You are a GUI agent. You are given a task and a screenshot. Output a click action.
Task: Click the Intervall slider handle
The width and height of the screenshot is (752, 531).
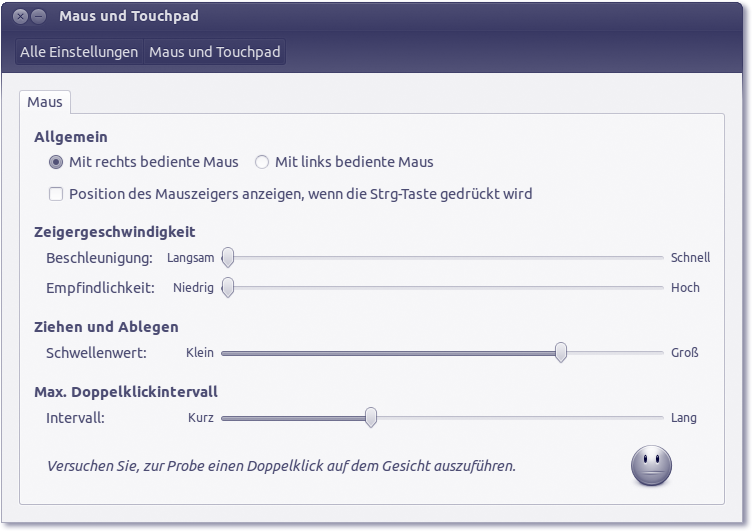(371, 418)
